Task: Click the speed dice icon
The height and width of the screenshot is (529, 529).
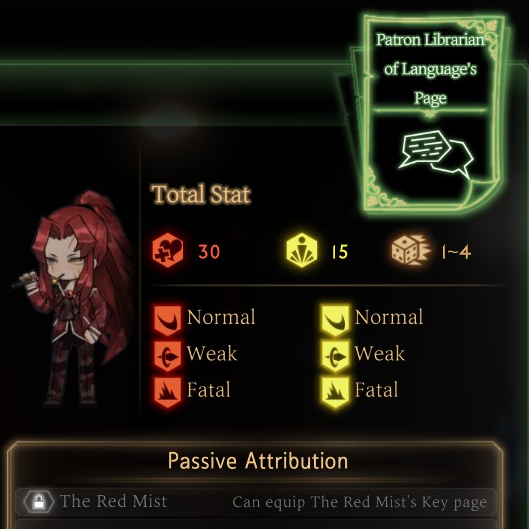Action: point(411,250)
